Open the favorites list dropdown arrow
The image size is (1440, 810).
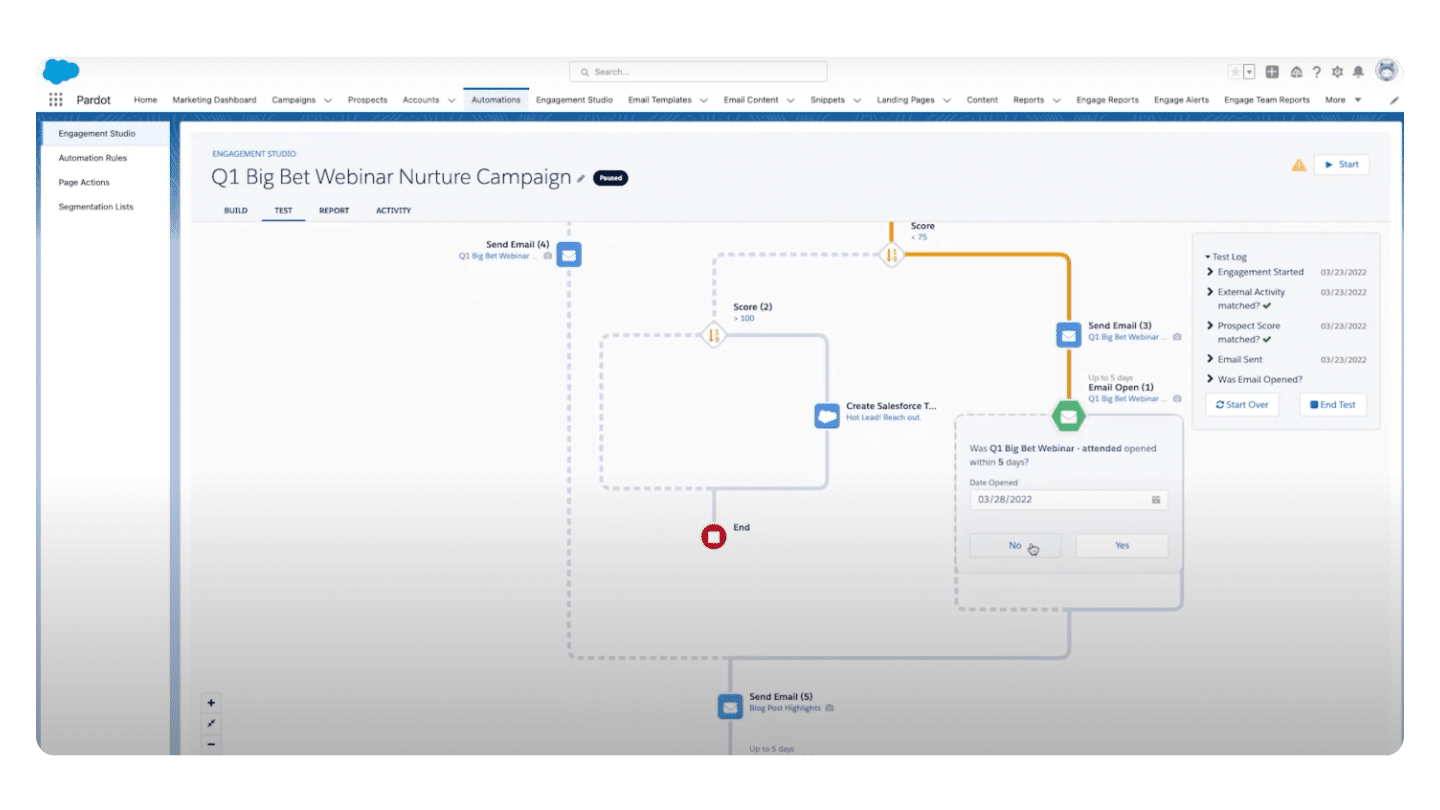pos(1249,72)
